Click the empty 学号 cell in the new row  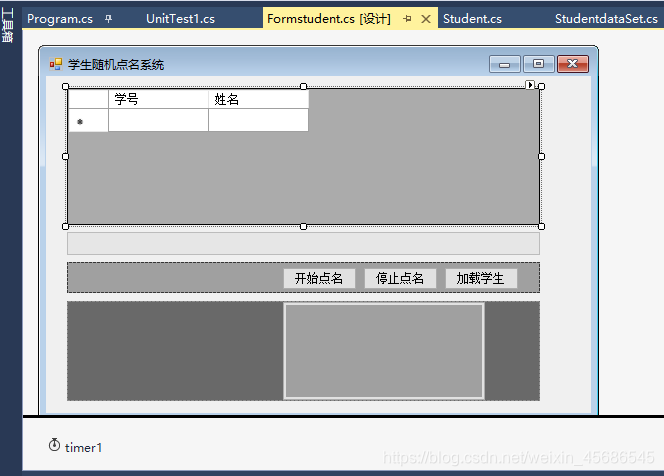(x=158, y=120)
